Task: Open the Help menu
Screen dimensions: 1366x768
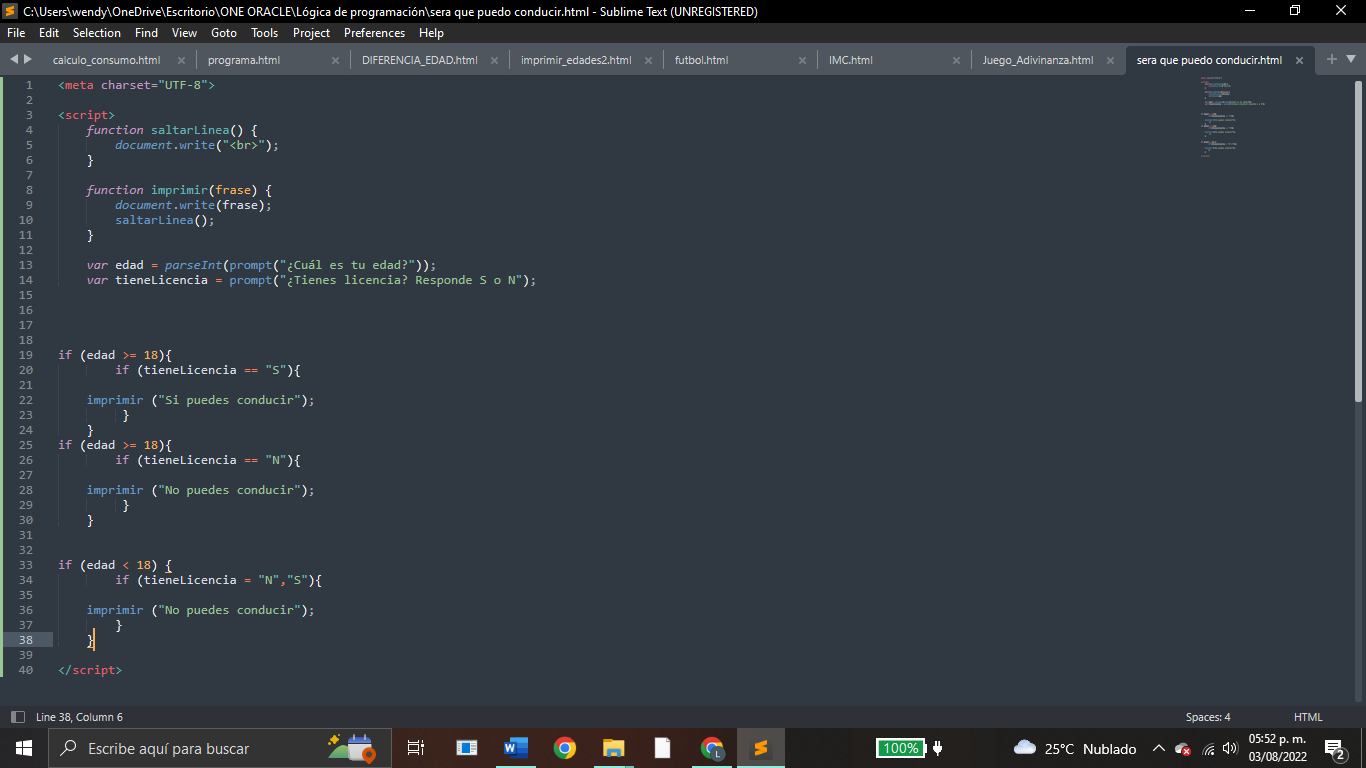Action: pos(431,33)
